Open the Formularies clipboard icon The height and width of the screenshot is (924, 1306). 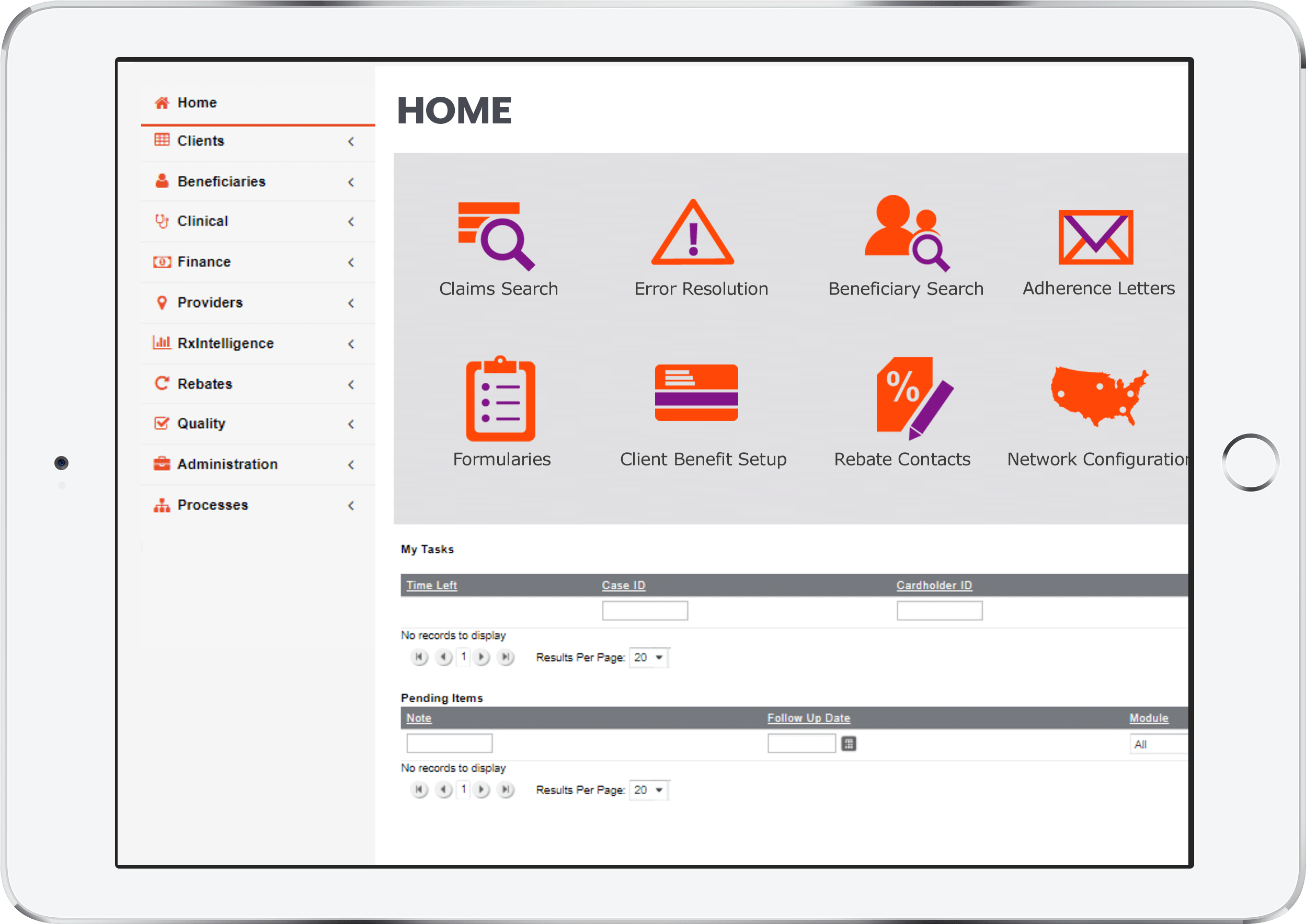click(500, 399)
